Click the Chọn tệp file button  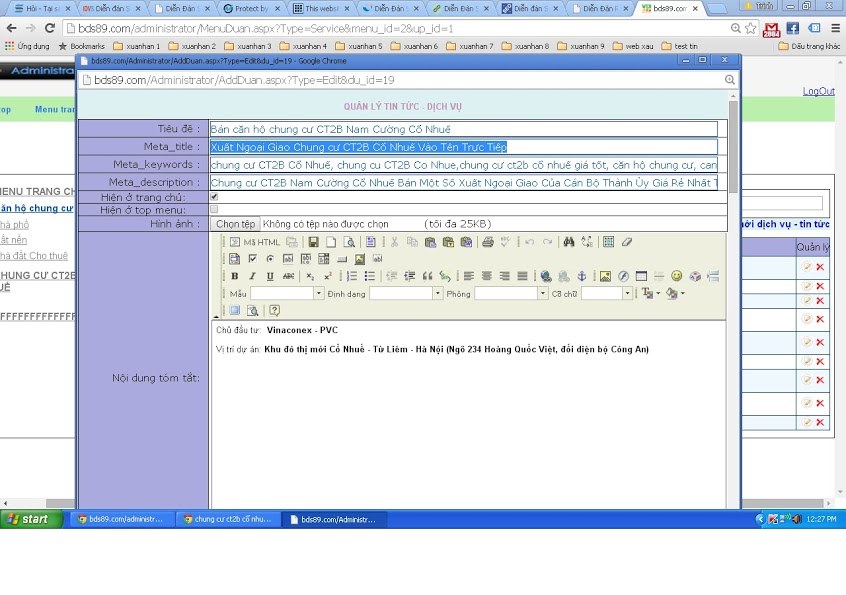235,224
